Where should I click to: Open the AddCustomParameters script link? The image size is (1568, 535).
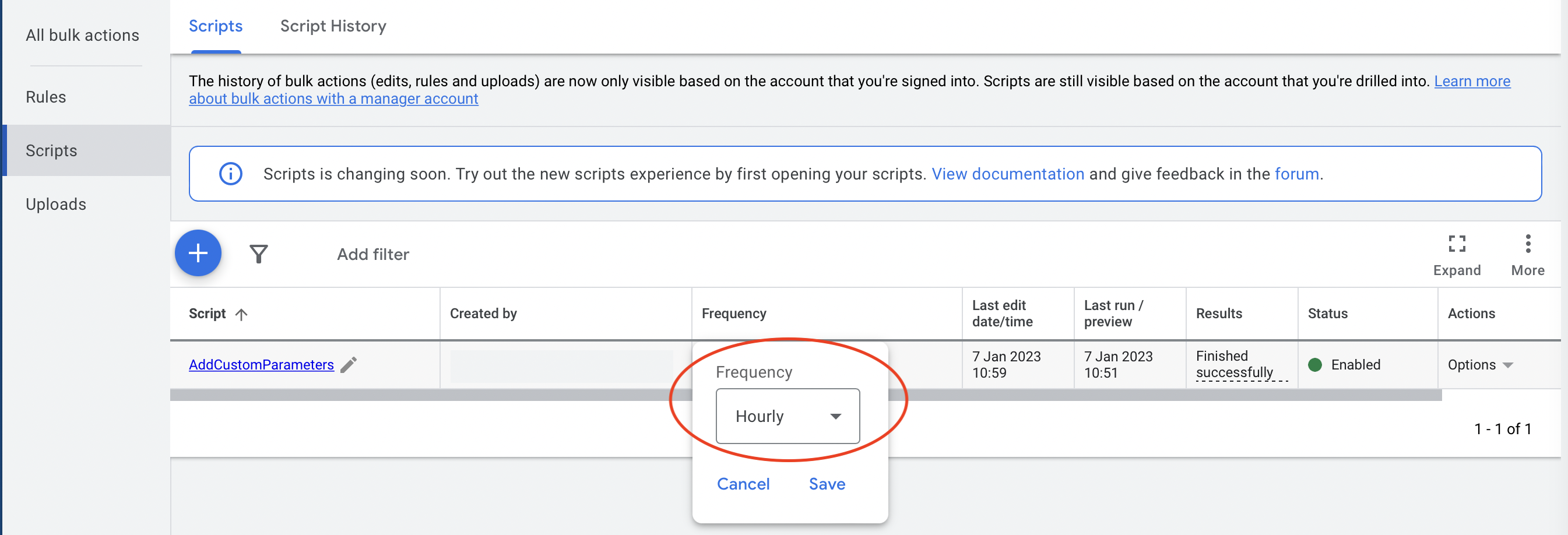pyautogui.click(x=261, y=365)
